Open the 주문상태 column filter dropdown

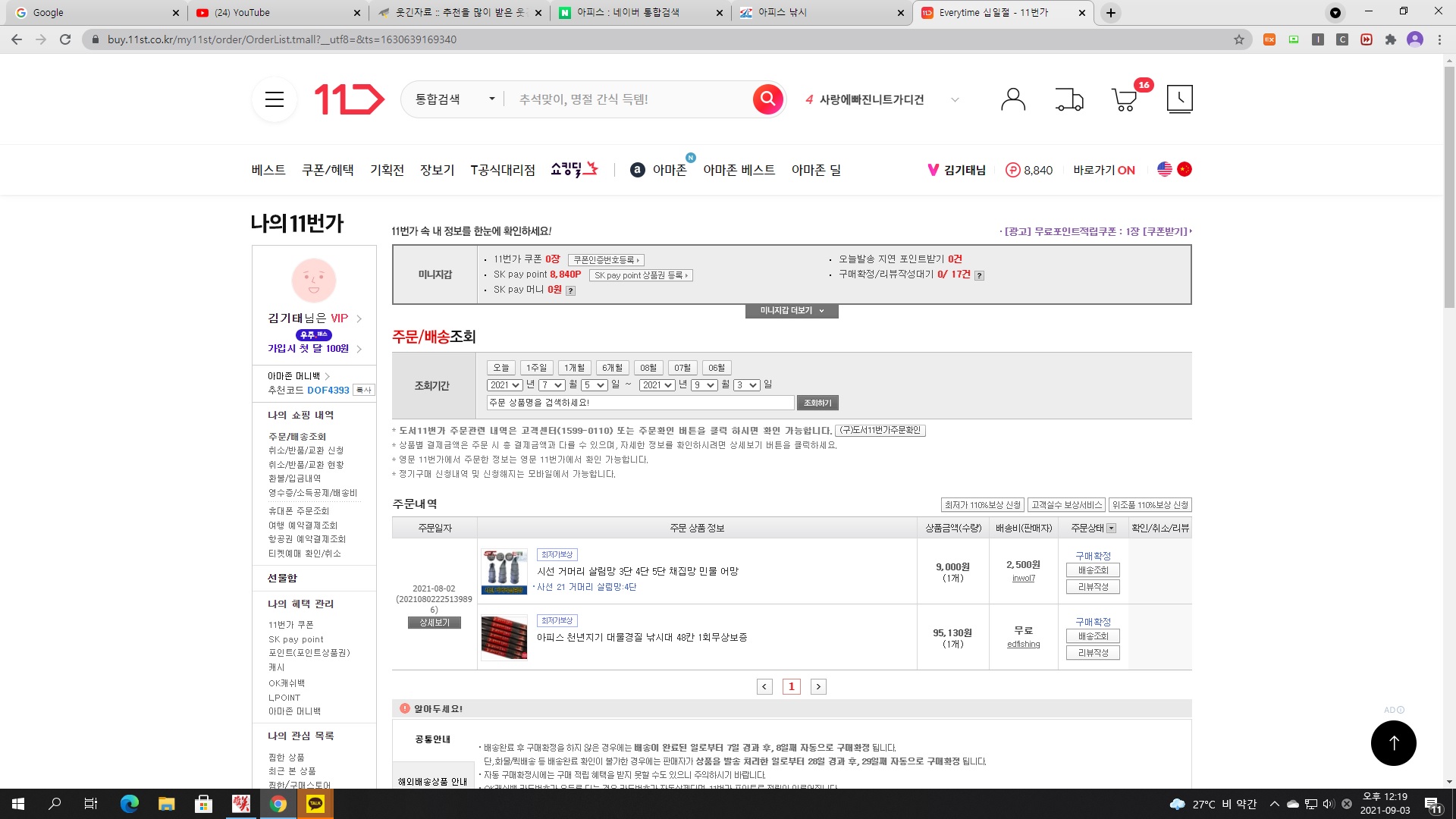pos(1112,529)
